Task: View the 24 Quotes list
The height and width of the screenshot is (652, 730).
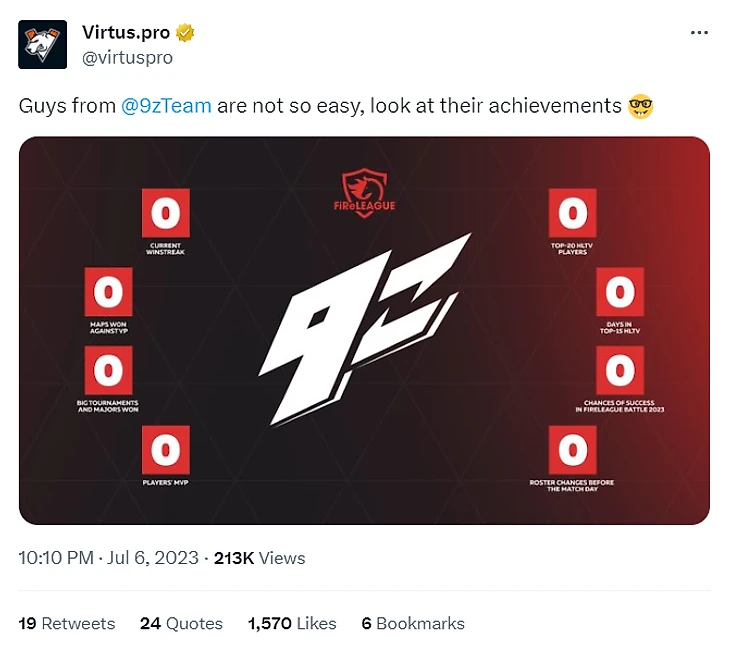Action: click(x=181, y=623)
